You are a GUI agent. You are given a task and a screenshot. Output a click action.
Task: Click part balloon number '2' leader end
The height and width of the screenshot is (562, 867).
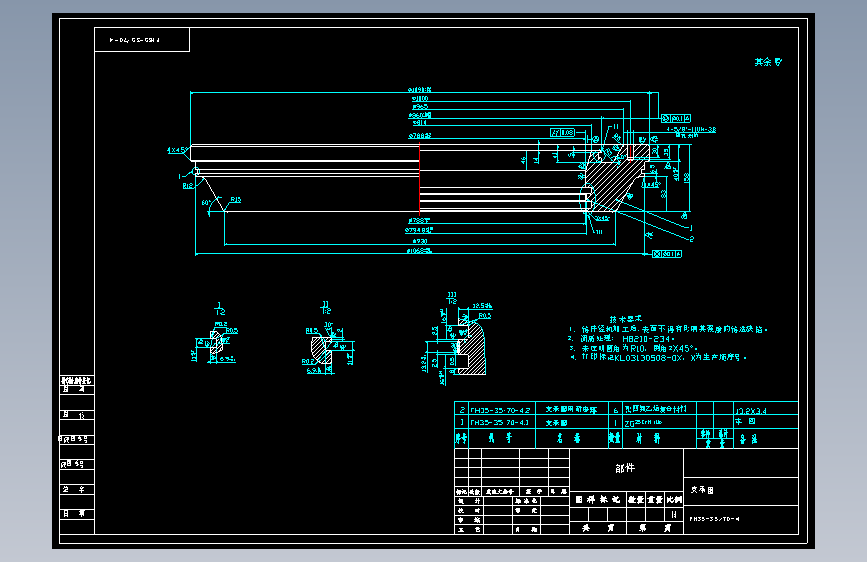click(x=692, y=239)
